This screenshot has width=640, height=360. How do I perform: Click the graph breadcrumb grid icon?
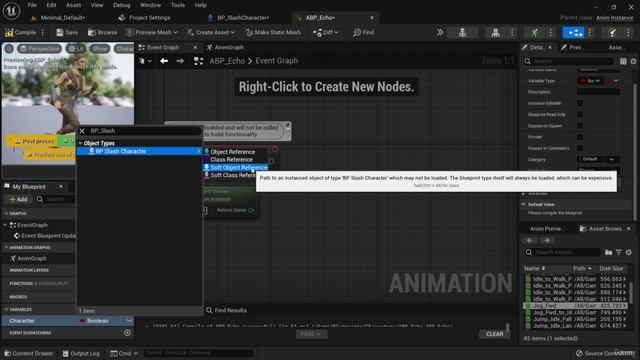(198, 61)
